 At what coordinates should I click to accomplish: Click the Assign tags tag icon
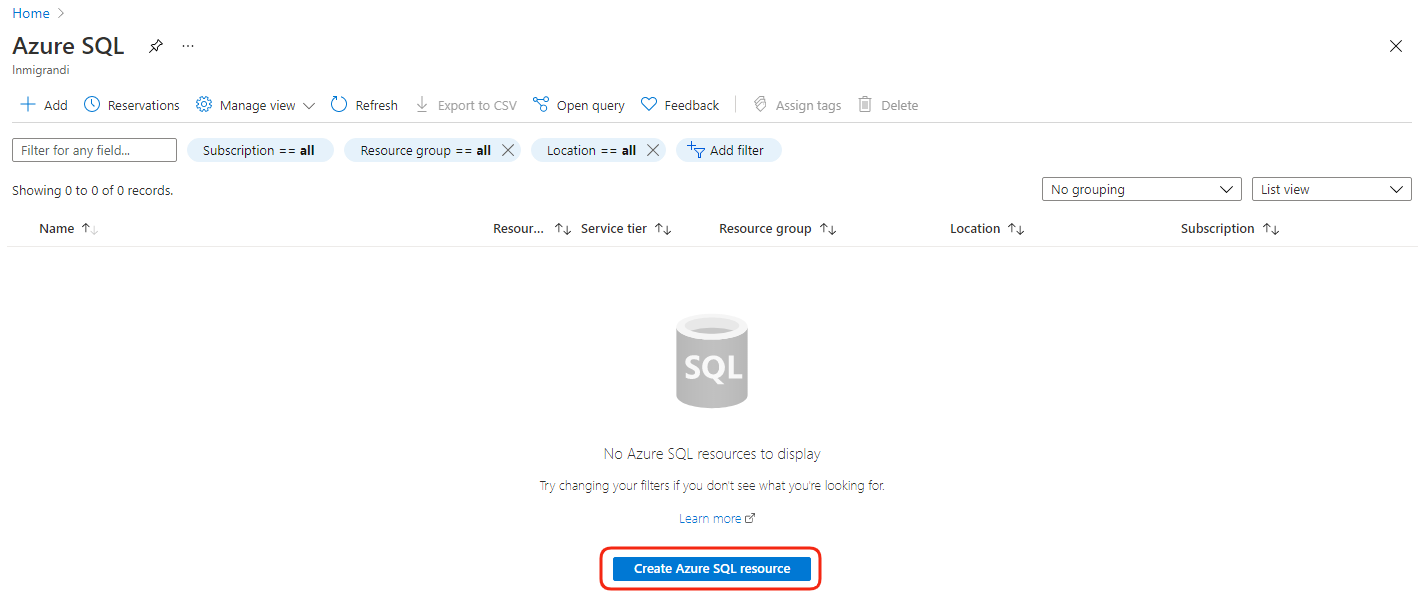[760, 105]
